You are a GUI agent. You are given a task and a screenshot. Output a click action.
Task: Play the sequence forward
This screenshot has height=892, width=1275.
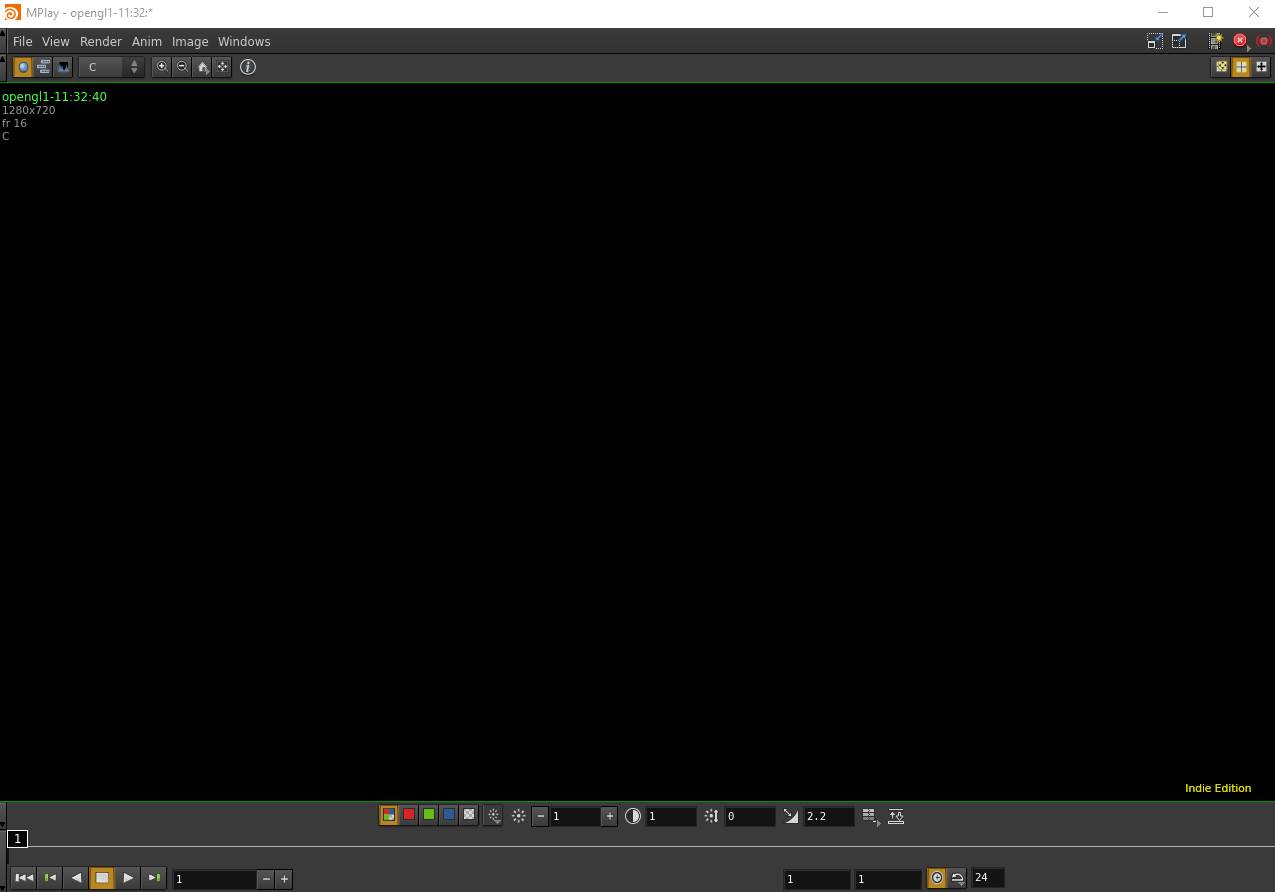pyautogui.click(x=128, y=878)
